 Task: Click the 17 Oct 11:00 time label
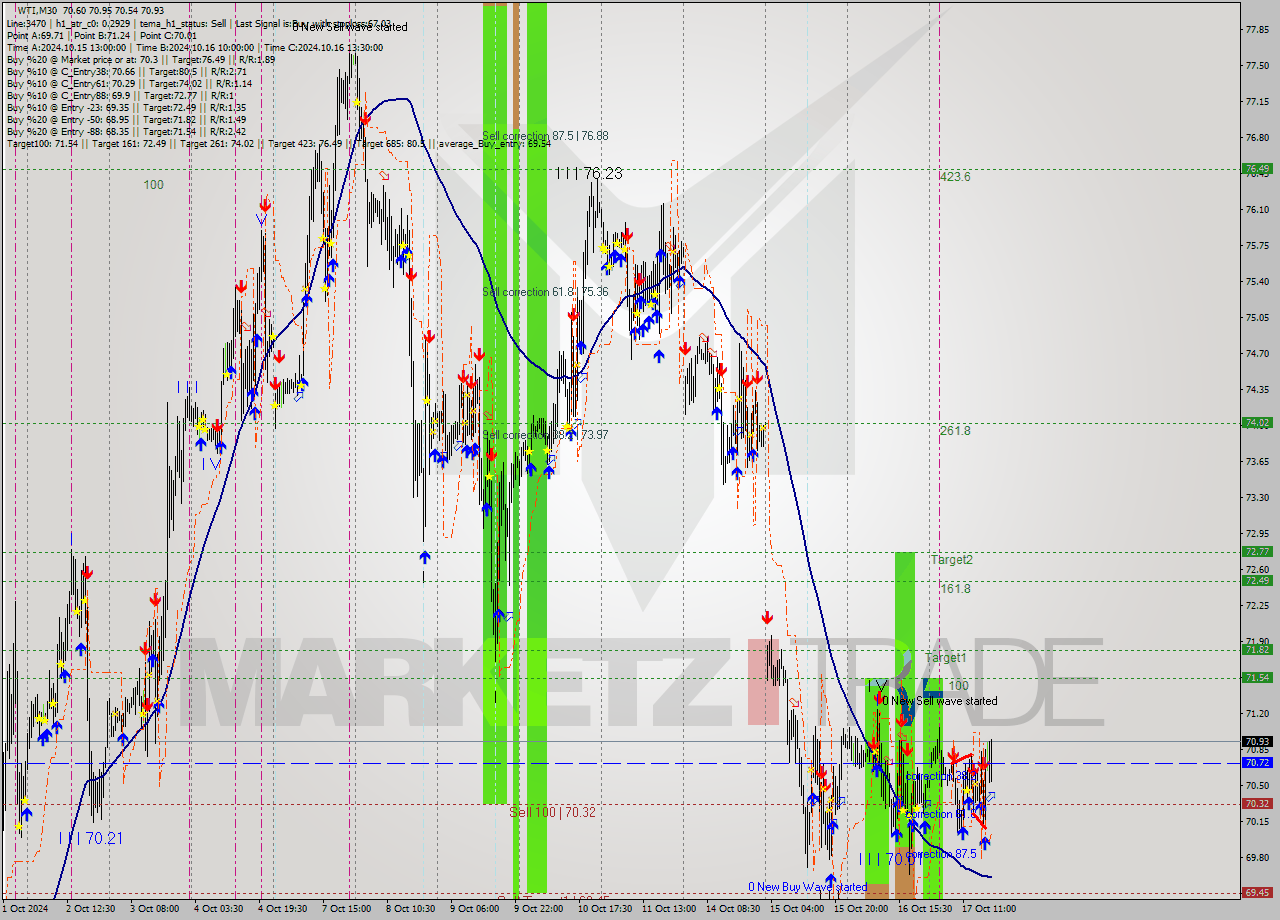991,909
